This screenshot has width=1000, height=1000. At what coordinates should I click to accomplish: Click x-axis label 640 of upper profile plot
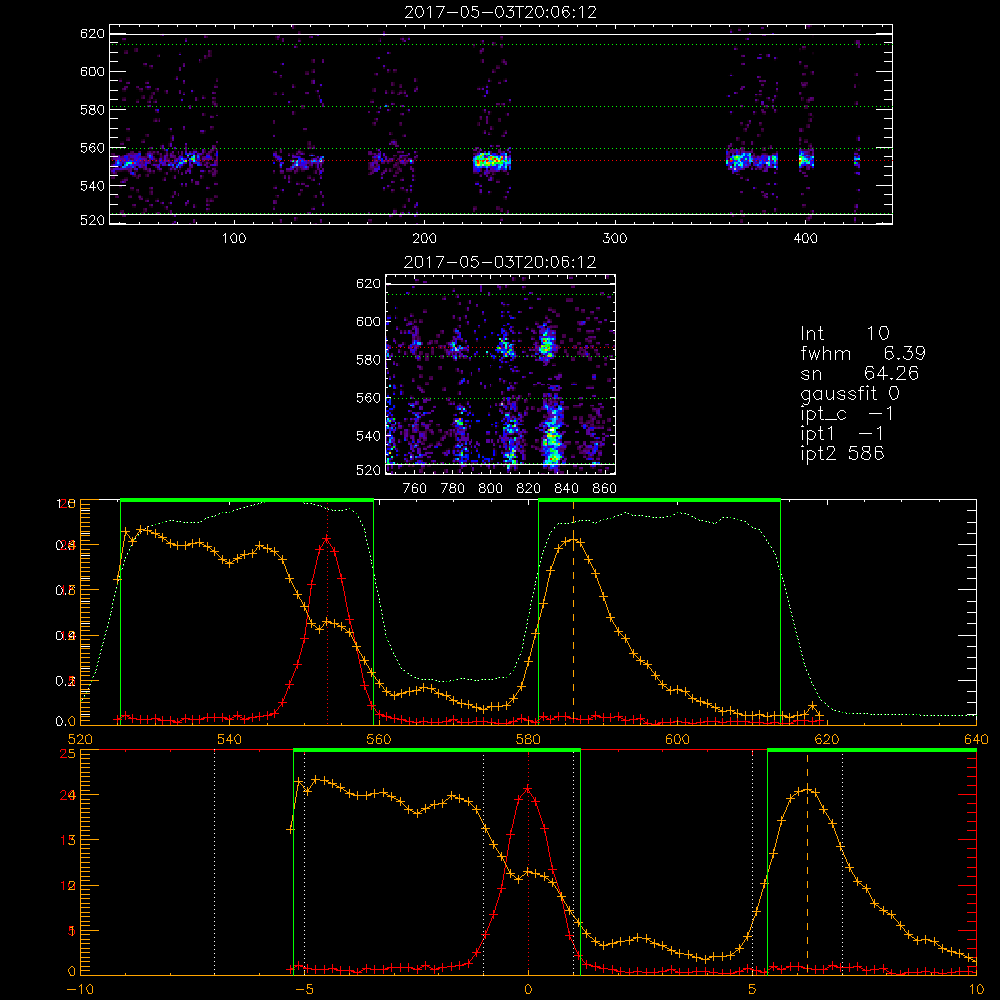click(976, 739)
